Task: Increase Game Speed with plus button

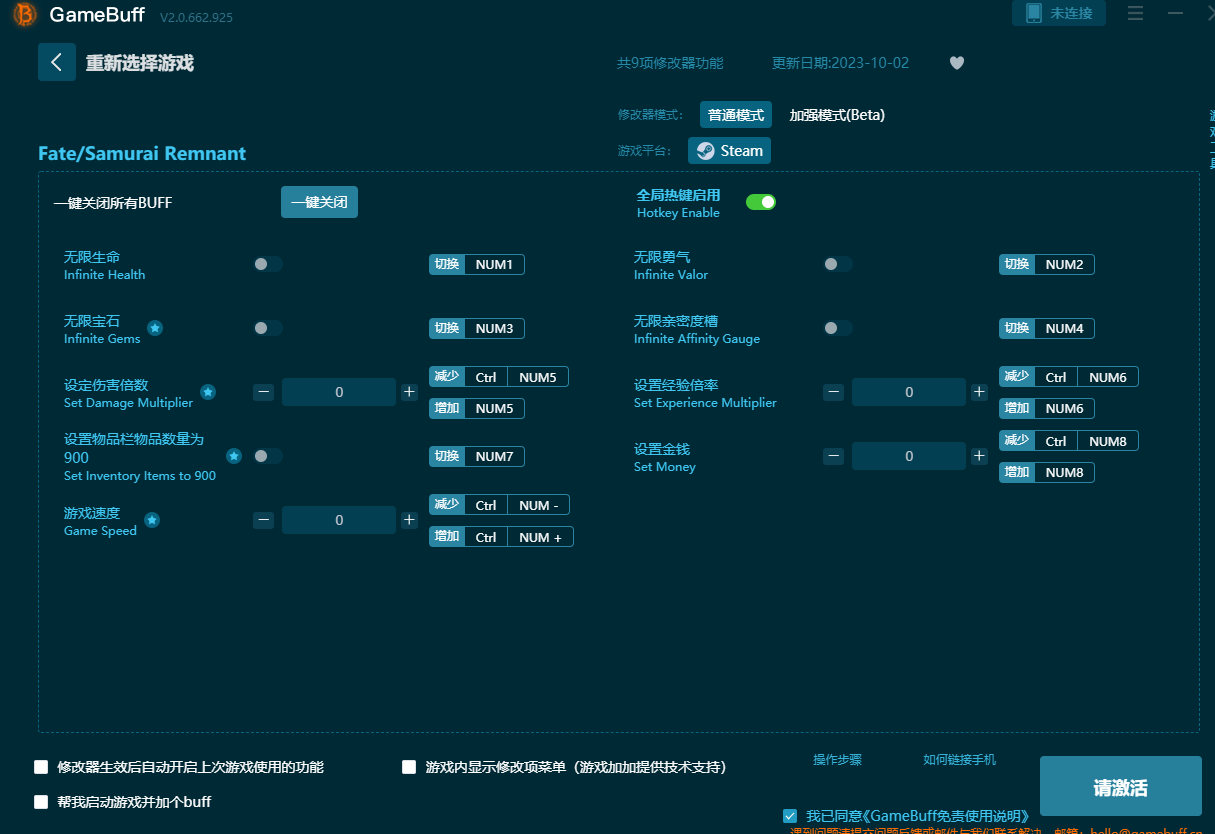Action: coord(409,521)
